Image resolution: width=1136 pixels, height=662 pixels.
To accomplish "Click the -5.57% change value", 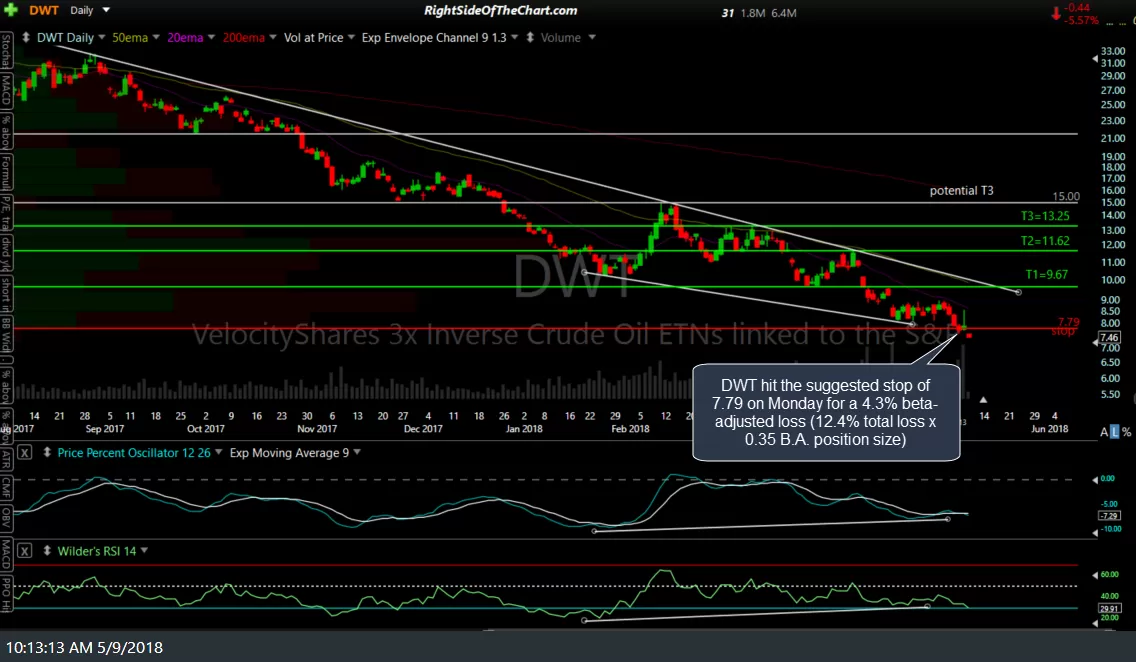I will [x=1082, y=20].
